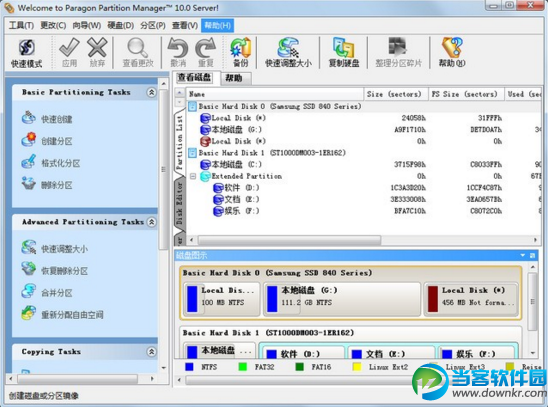This screenshot has height=407, width=548.
Task: Select the vertical Disk Editor tab
Action: click(179, 203)
